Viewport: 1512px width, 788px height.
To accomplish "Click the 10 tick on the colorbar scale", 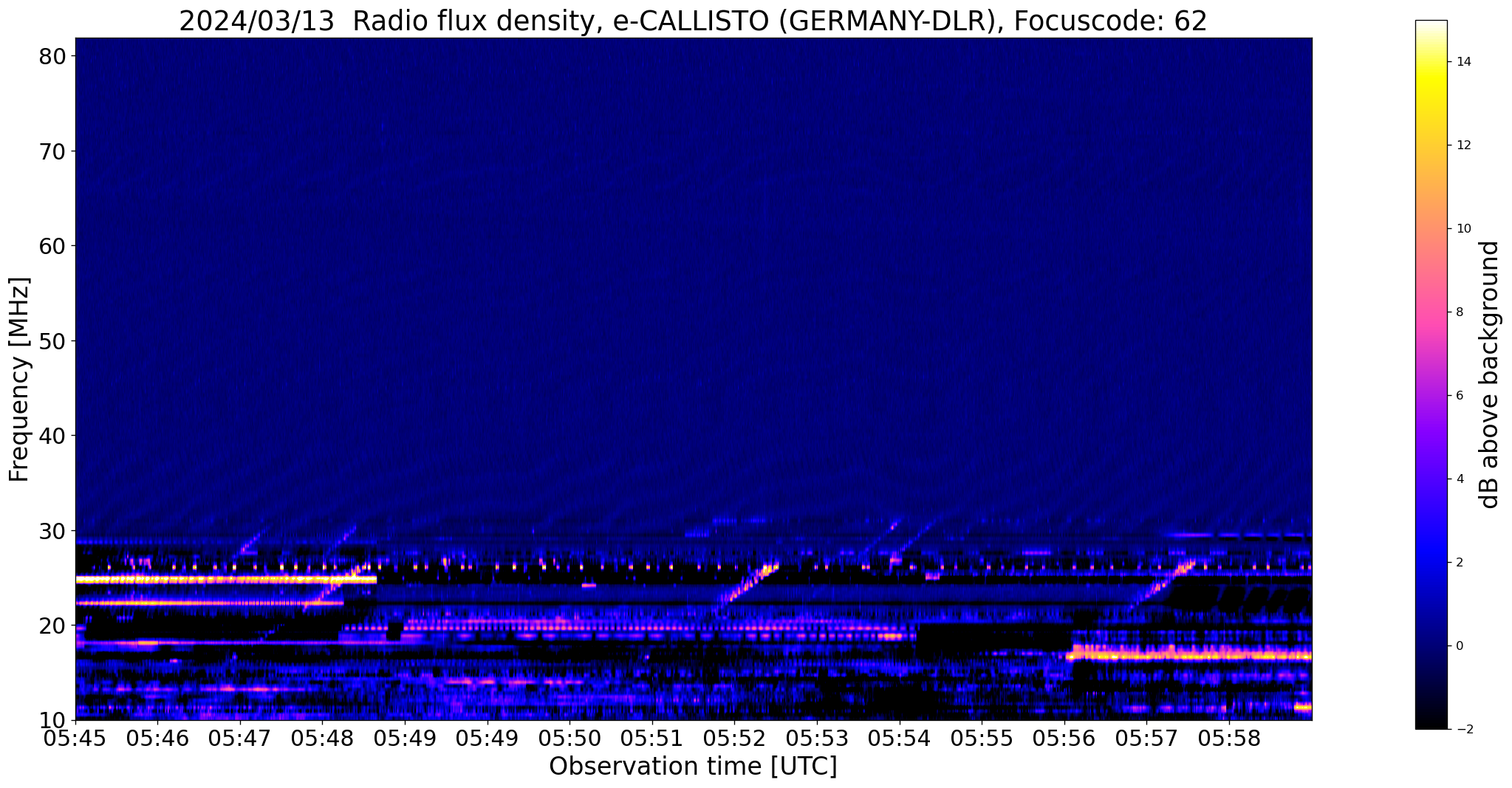I will (x=1463, y=229).
